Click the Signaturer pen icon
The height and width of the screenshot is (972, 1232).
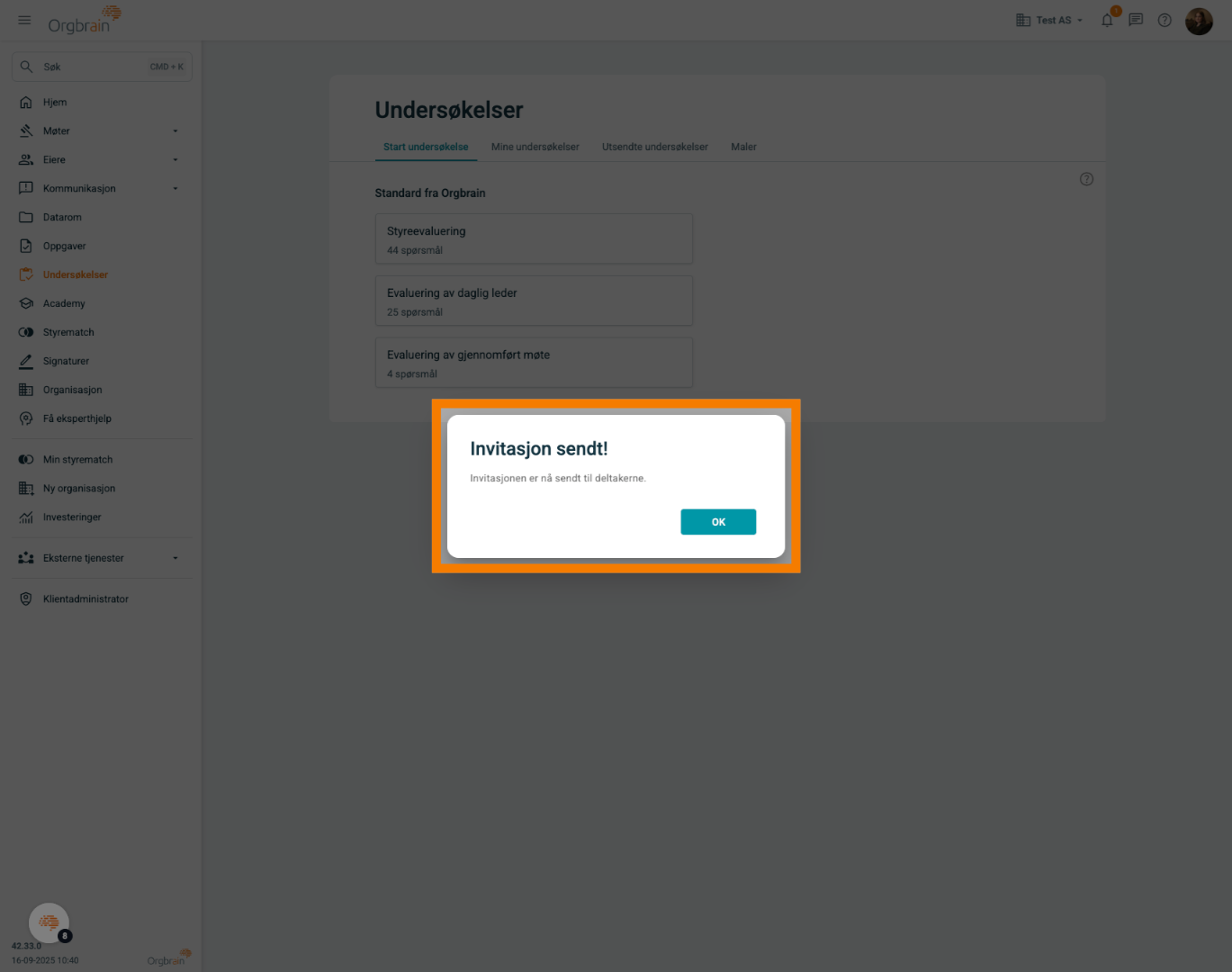(26, 362)
